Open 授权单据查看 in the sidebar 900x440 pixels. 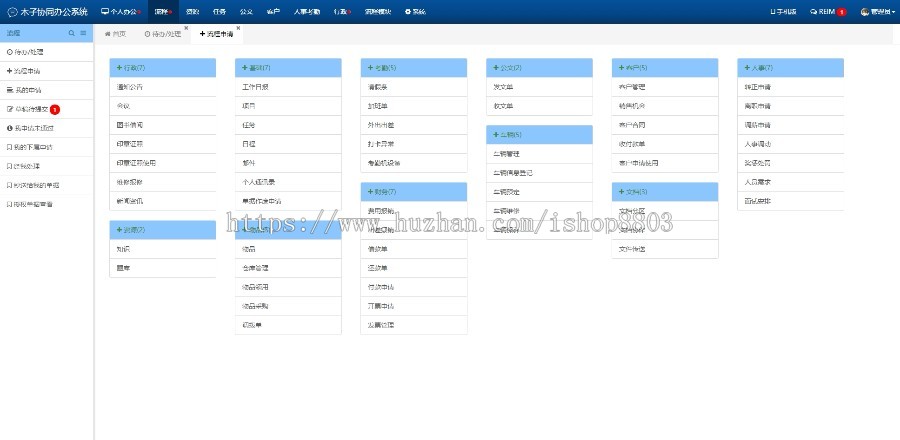[46, 204]
